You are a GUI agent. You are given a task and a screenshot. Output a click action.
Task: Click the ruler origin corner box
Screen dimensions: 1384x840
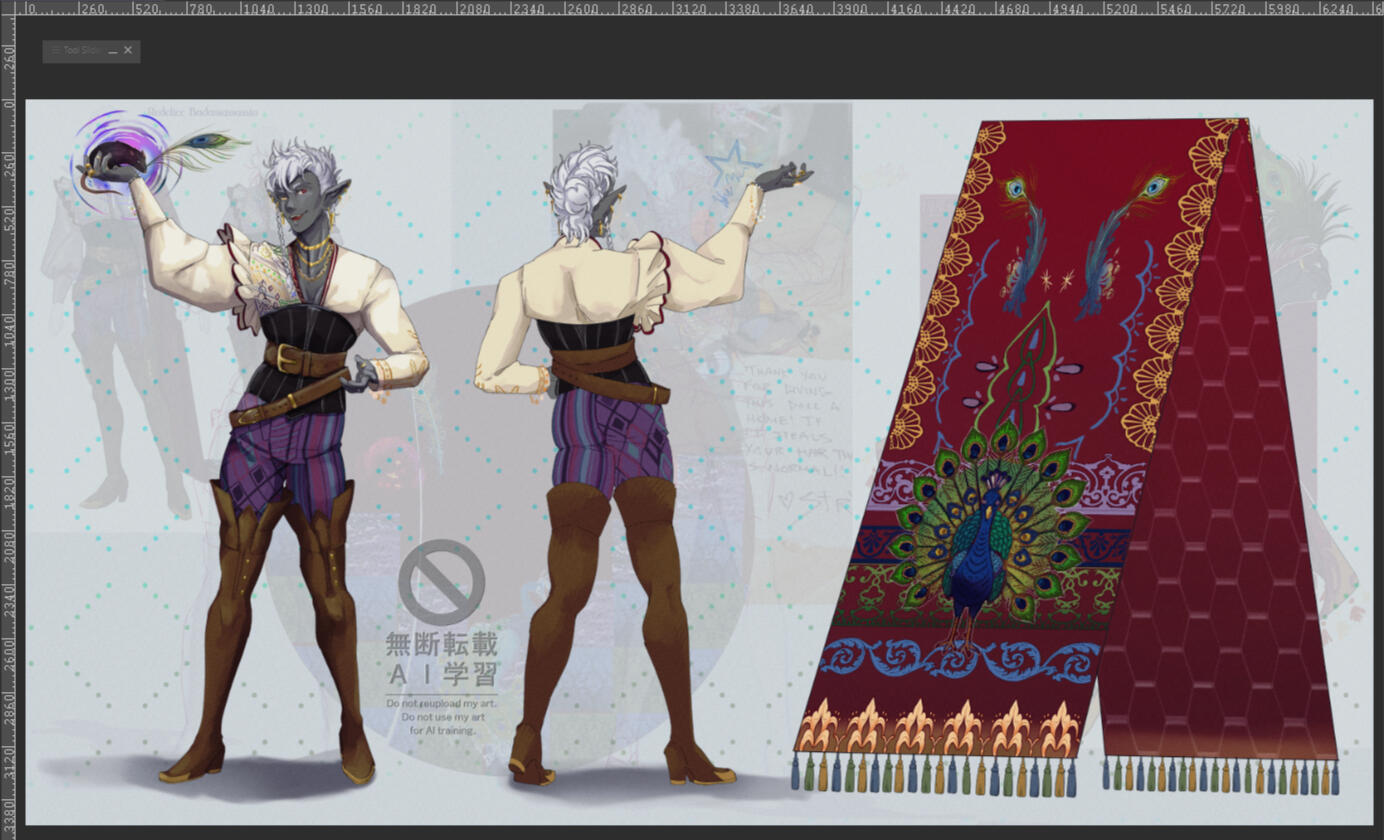pos(7,7)
